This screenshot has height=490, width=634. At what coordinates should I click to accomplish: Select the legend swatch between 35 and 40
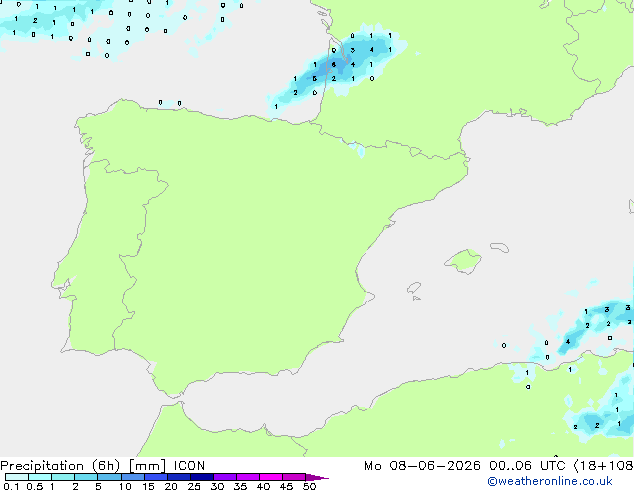coord(248,477)
